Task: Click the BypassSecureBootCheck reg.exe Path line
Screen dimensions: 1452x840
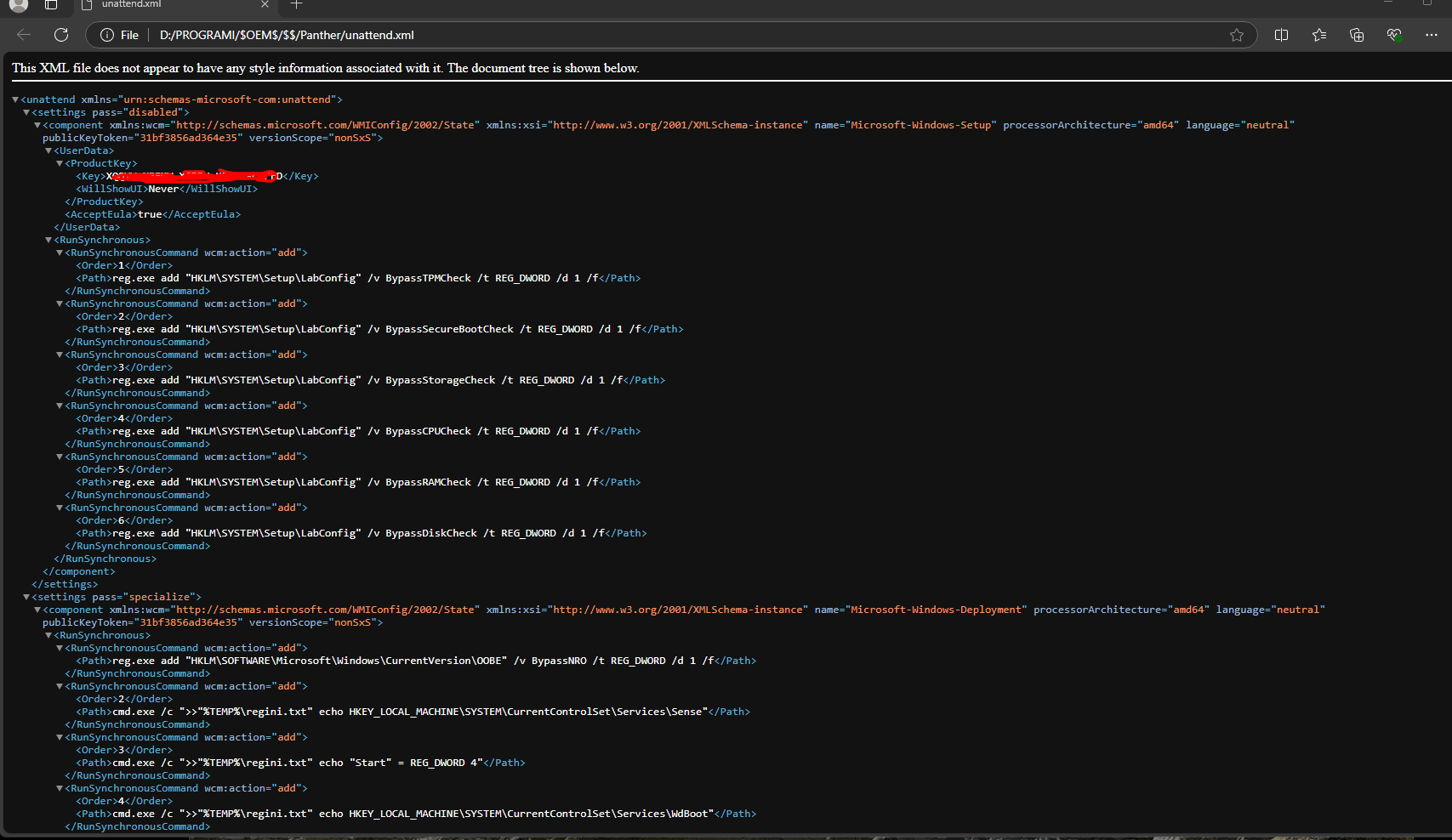Action: [379, 329]
